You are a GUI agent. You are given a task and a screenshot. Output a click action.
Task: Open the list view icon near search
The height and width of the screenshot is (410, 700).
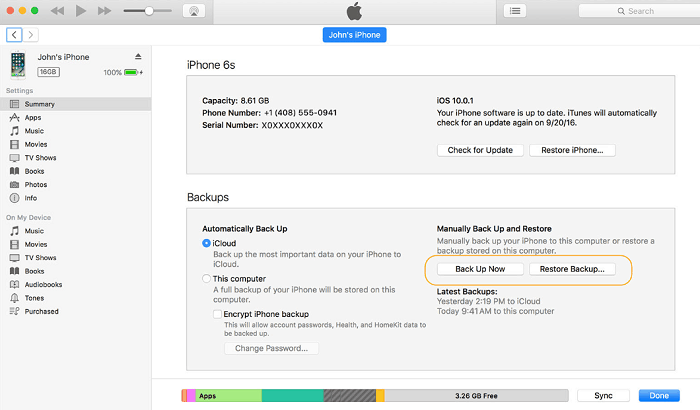pos(515,11)
